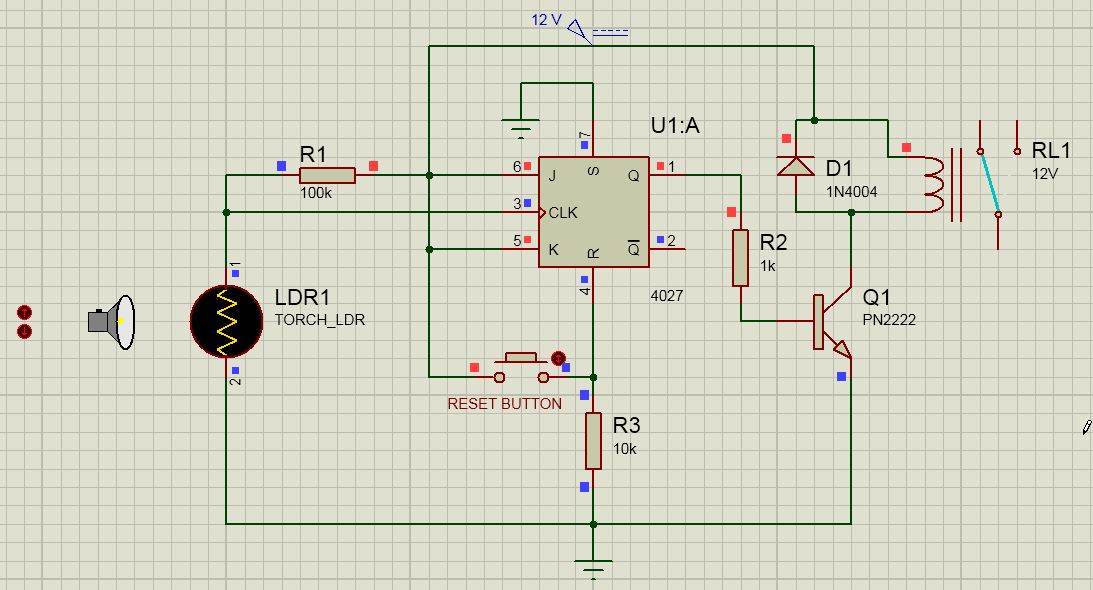
Task: Click the "U1:A" reference label
Action: pyautogui.click(x=675, y=126)
